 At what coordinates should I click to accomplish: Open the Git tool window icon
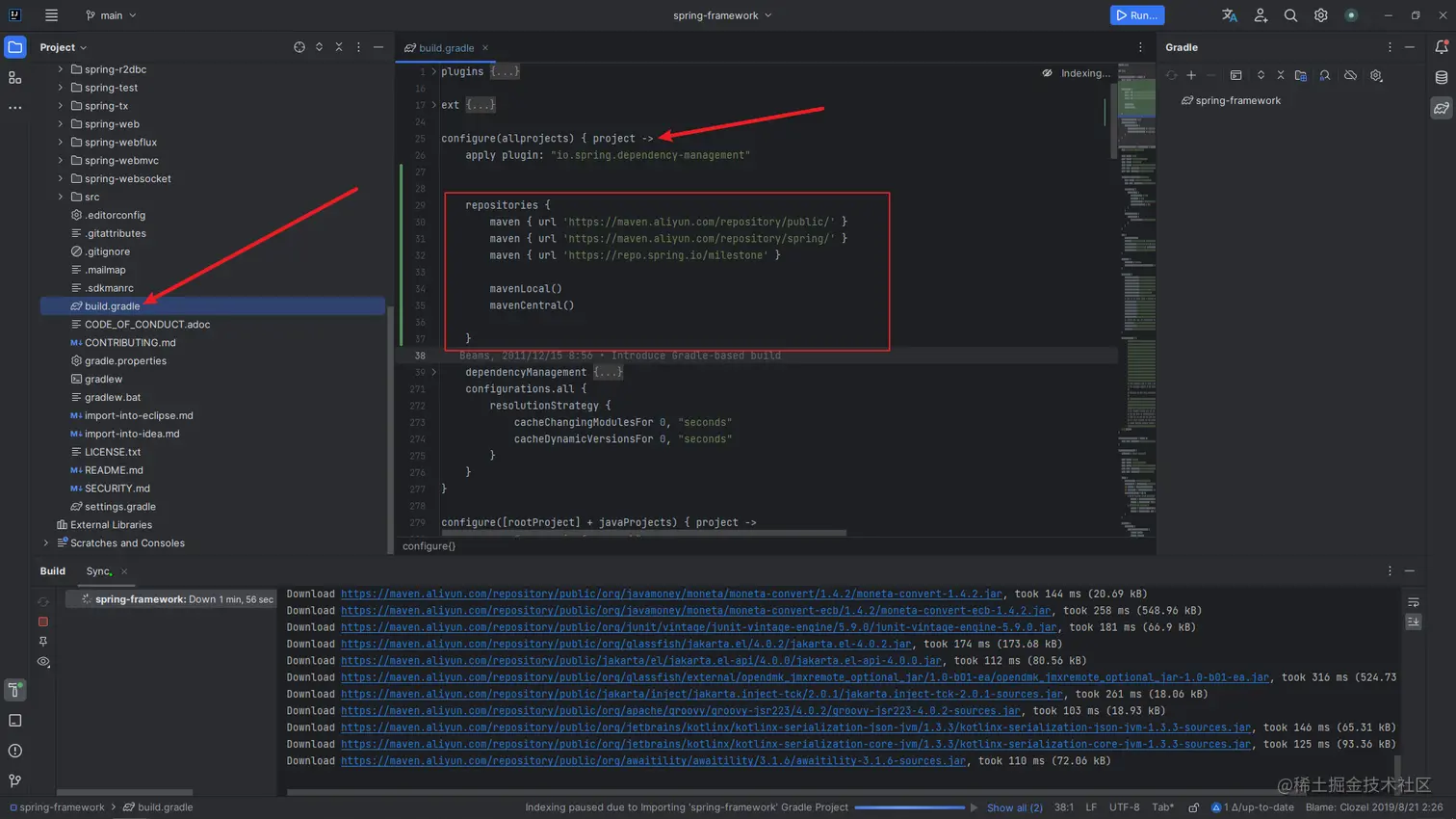coord(14,780)
